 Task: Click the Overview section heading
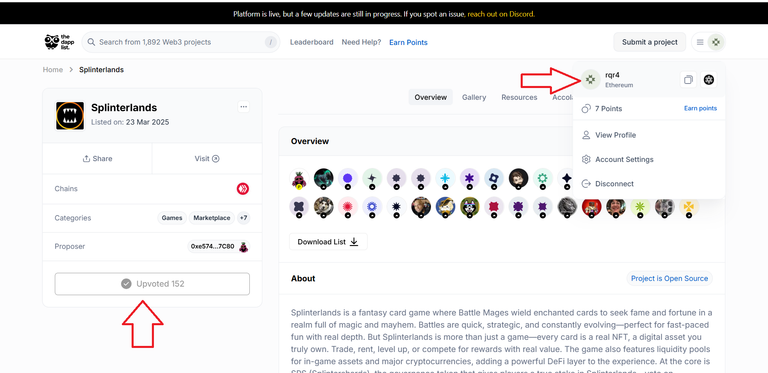[x=310, y=141]
